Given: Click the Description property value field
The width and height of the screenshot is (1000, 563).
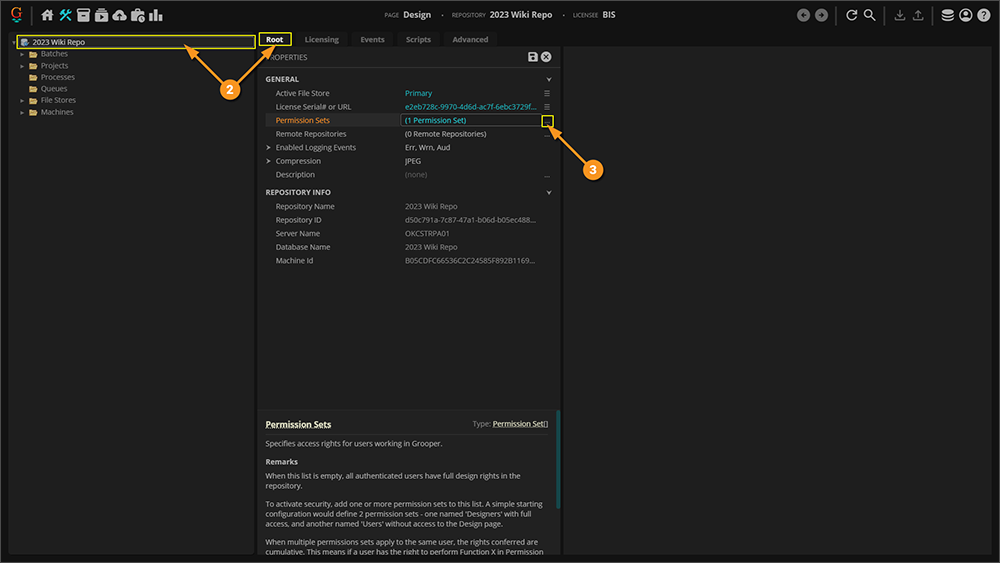Looking at the screenshot, I should (x=470, y=175).
